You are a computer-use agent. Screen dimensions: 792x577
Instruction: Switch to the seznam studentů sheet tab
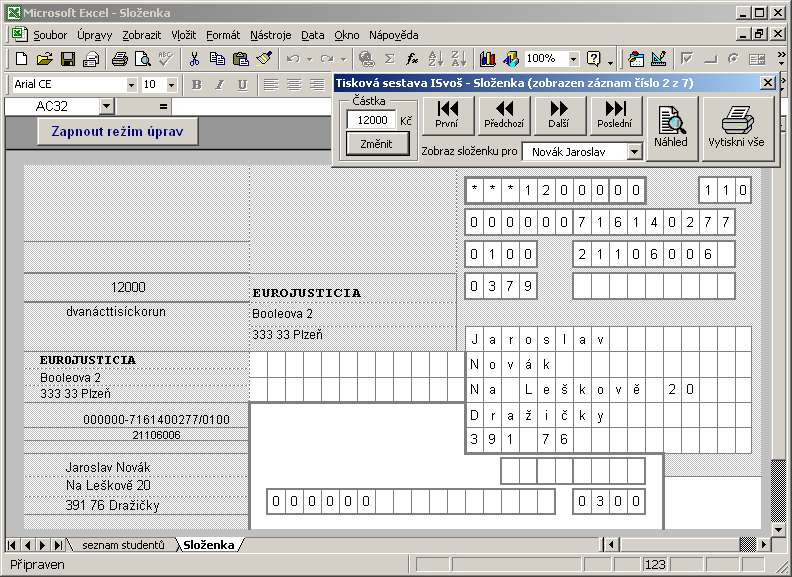point(123,545)
